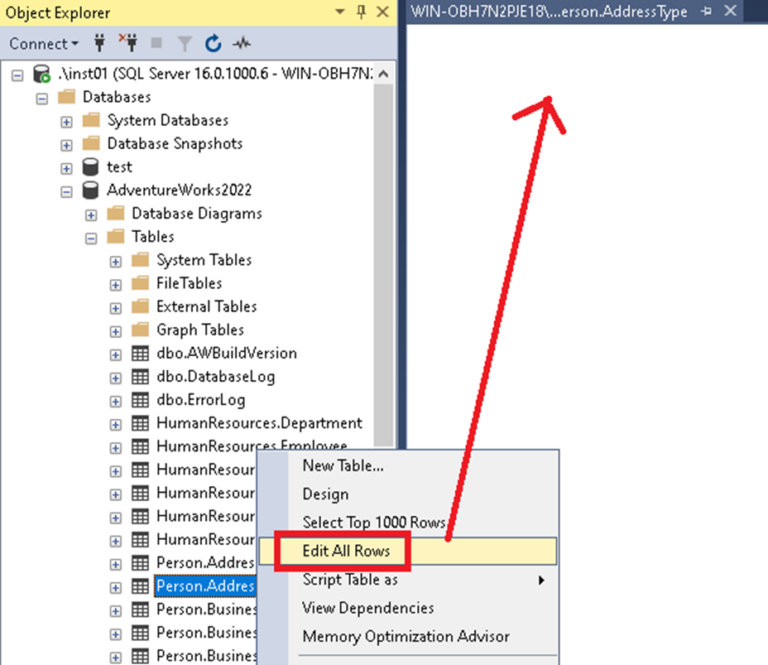768x665 pixels.
Task: Click the Object Explorer scroll up arrow
Action: (384, 74)
